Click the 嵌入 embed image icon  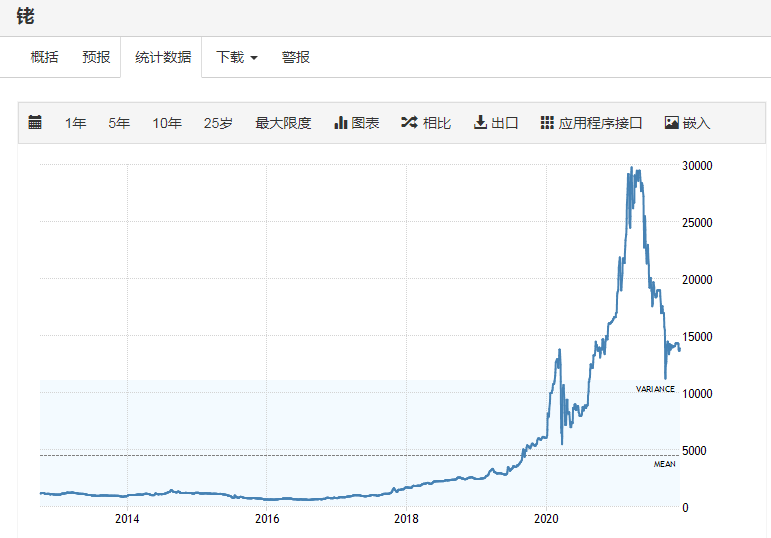pos(671,123)
